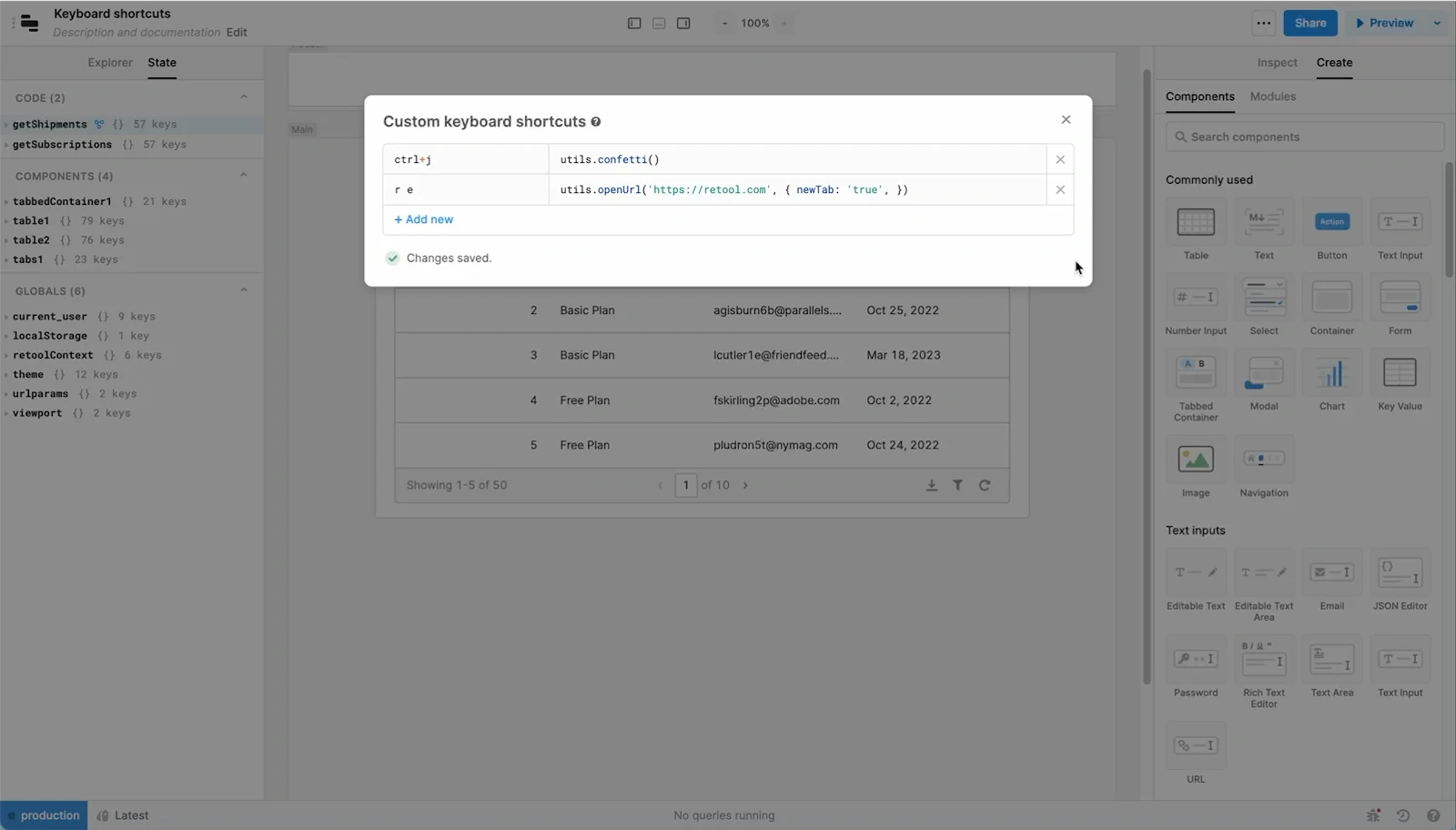The width and height of the screenshot is (1456, 830).
Task: Select the Modules sub-tab
Action: click(x=1272, y=96)
